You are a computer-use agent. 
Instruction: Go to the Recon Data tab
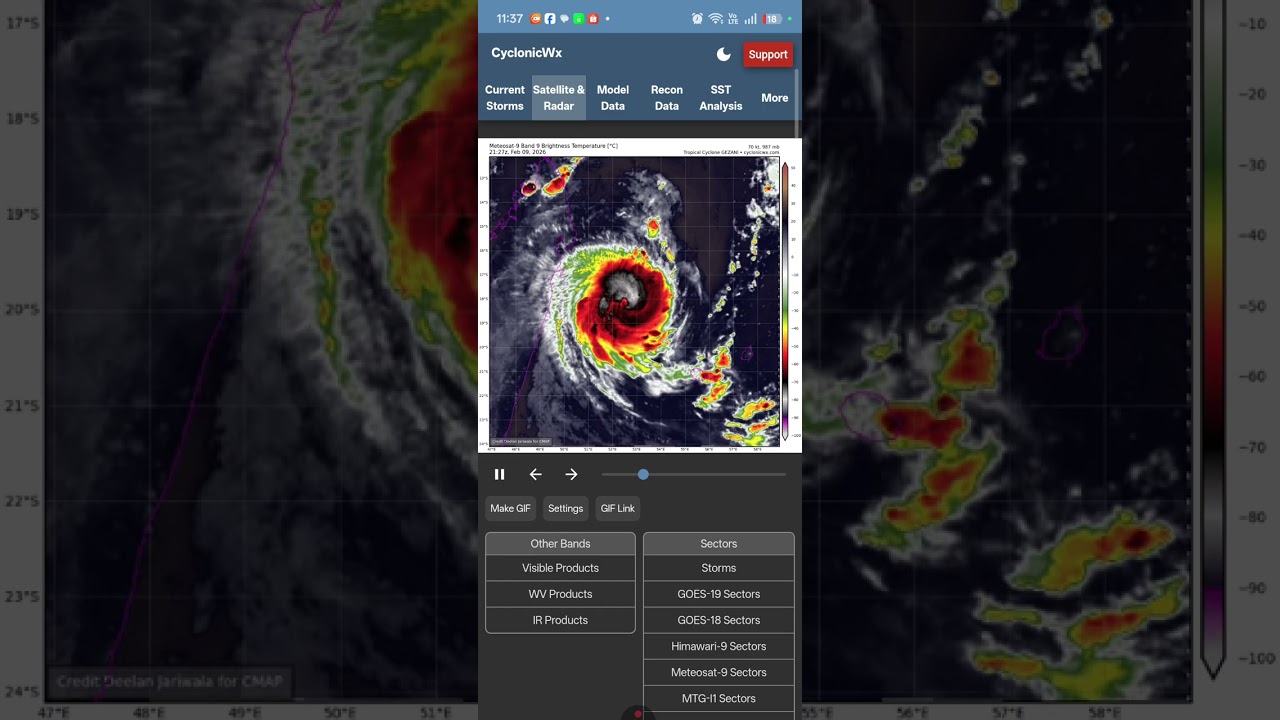tap(667, 98)
